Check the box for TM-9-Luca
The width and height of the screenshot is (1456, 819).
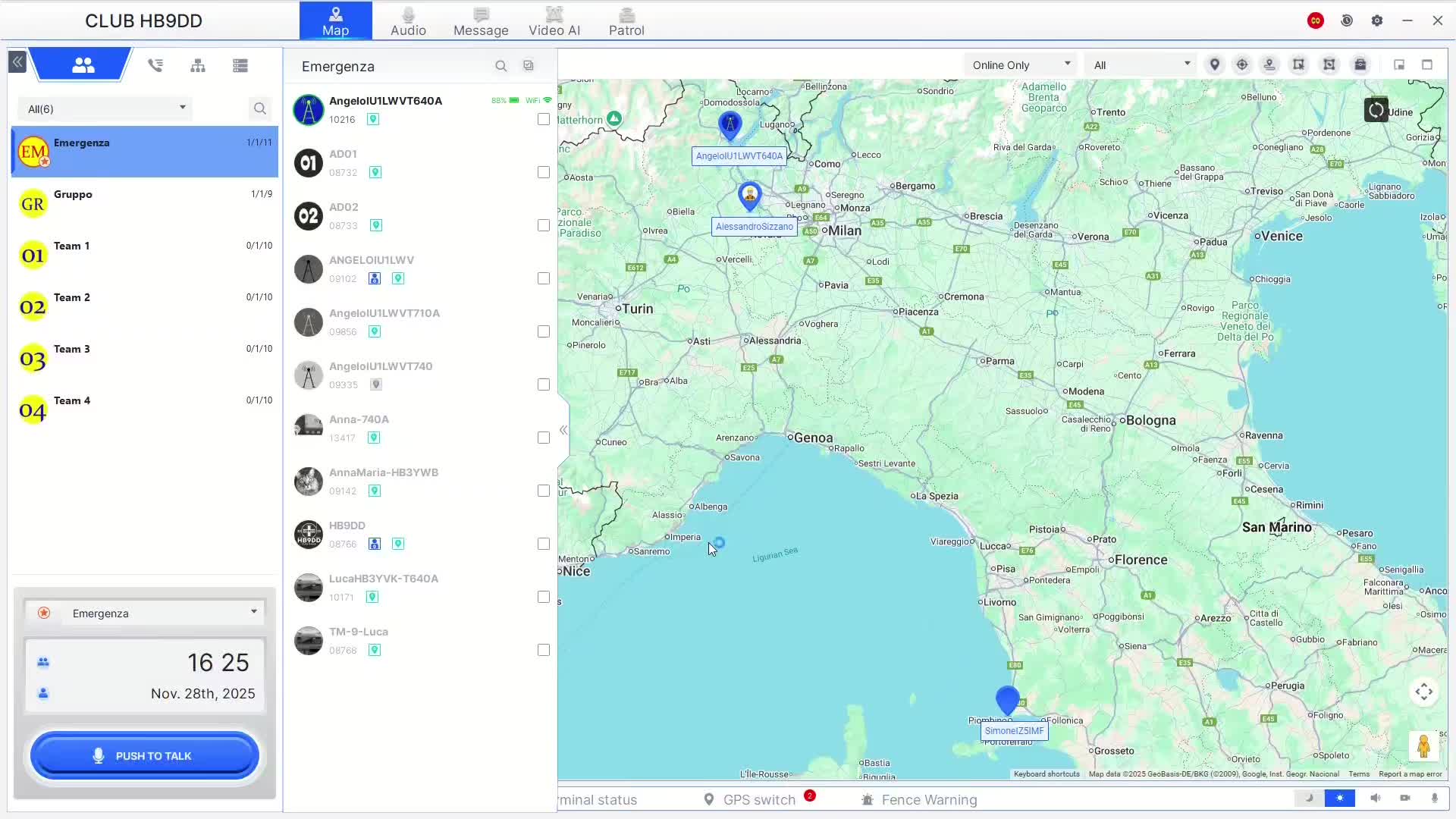544,650
